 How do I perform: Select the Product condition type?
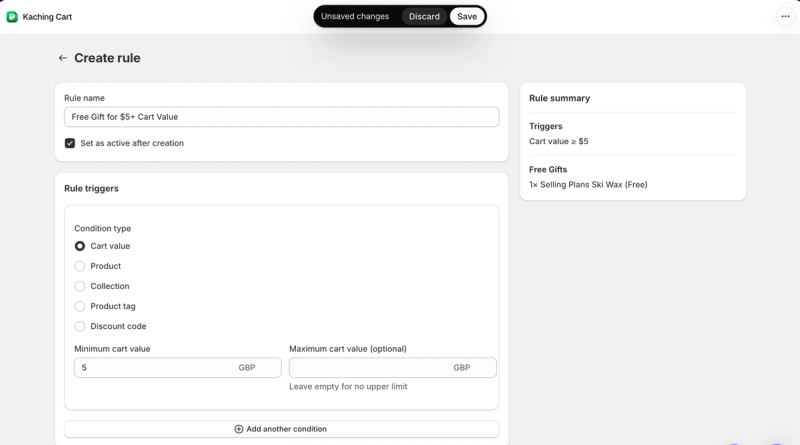tap(80, 266)
